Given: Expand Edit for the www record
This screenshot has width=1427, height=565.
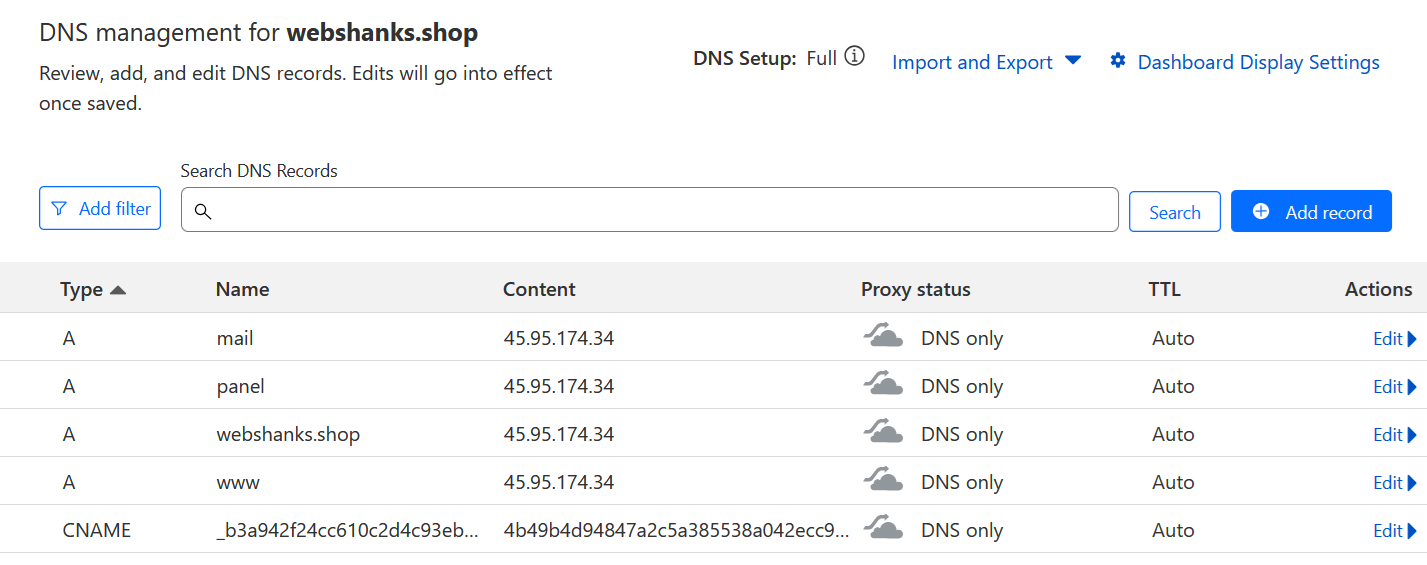Looking at the screenshot, I should [1395, 483].
